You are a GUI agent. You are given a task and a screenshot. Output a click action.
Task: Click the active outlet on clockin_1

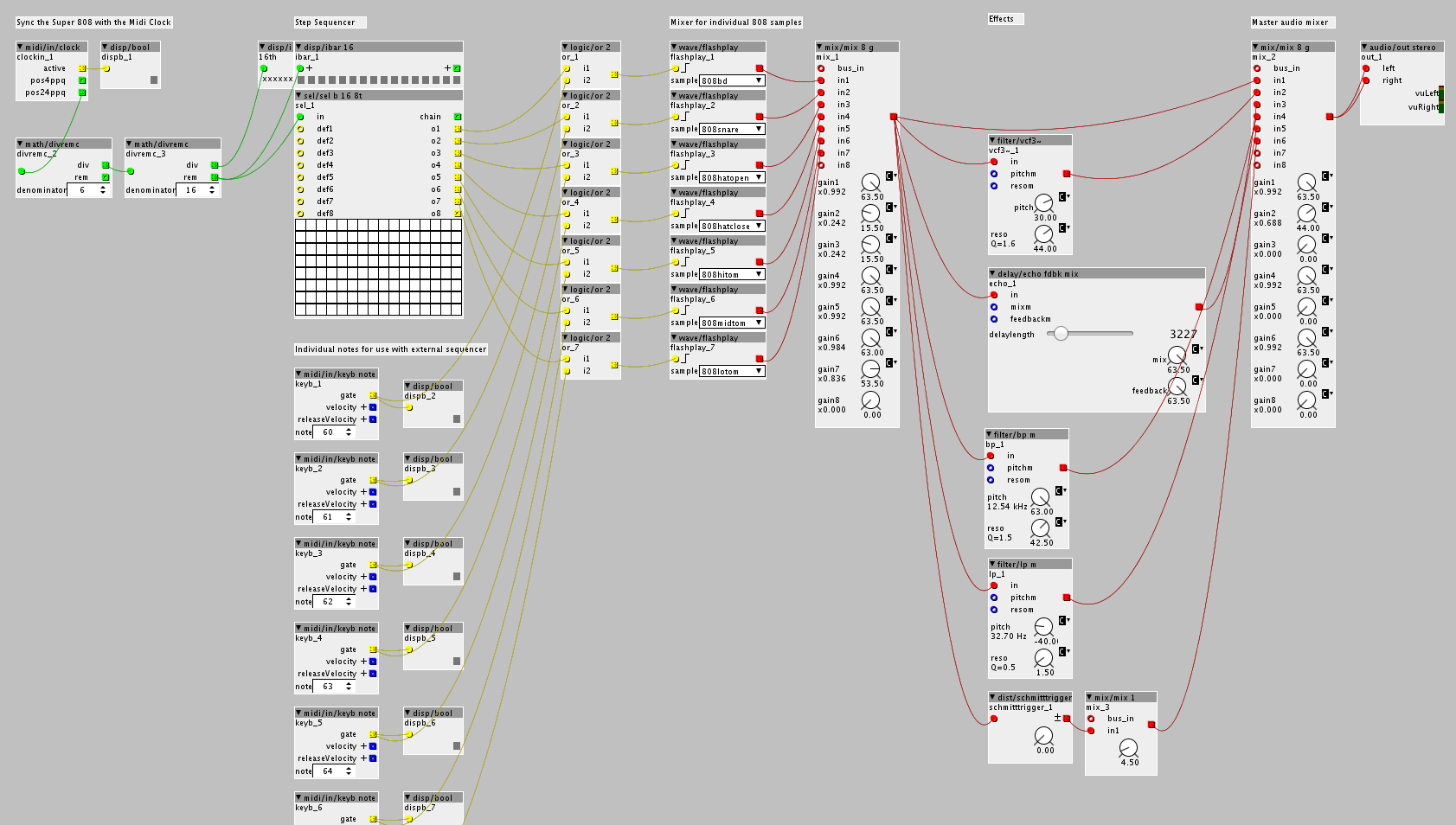coord(82,68)
